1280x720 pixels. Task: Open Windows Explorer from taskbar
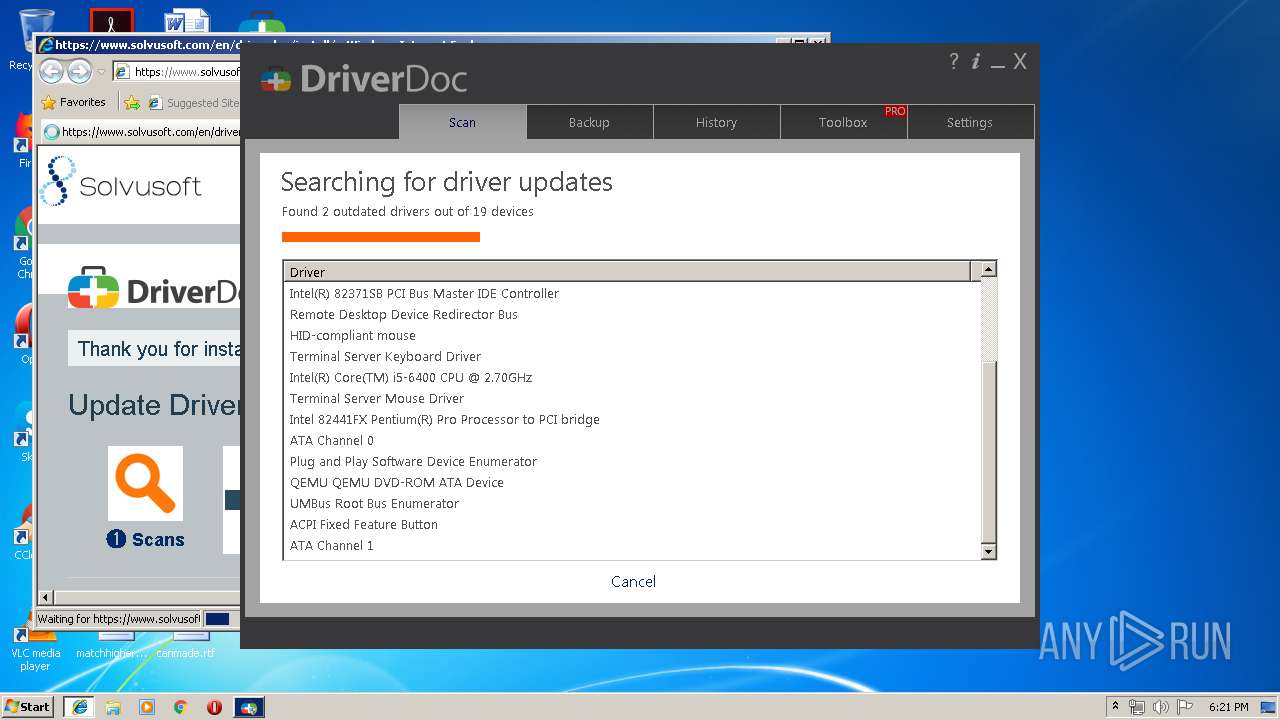pyautogui.click(x=113, y=707)
